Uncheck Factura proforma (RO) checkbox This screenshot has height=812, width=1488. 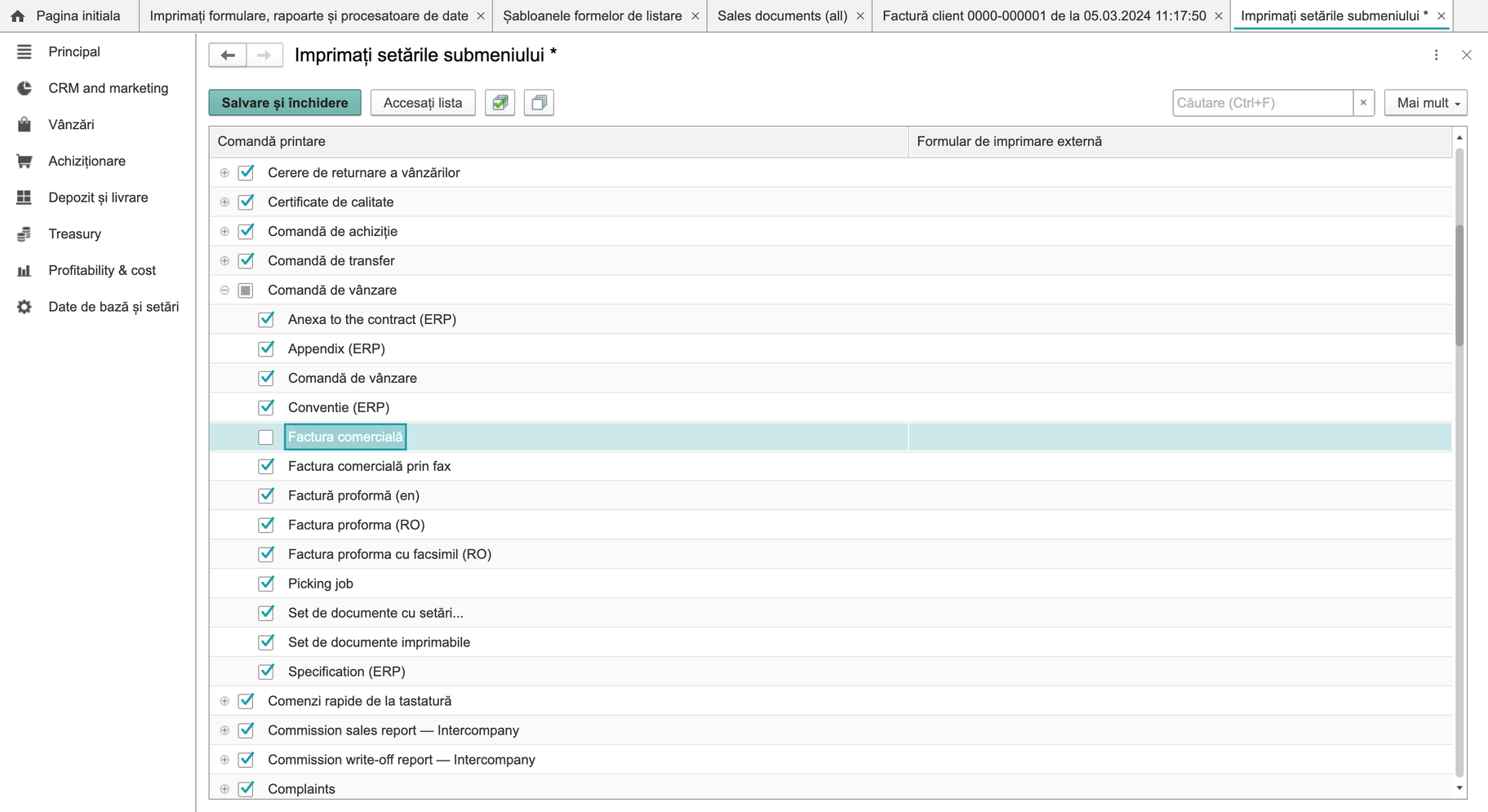click(266, 525)
